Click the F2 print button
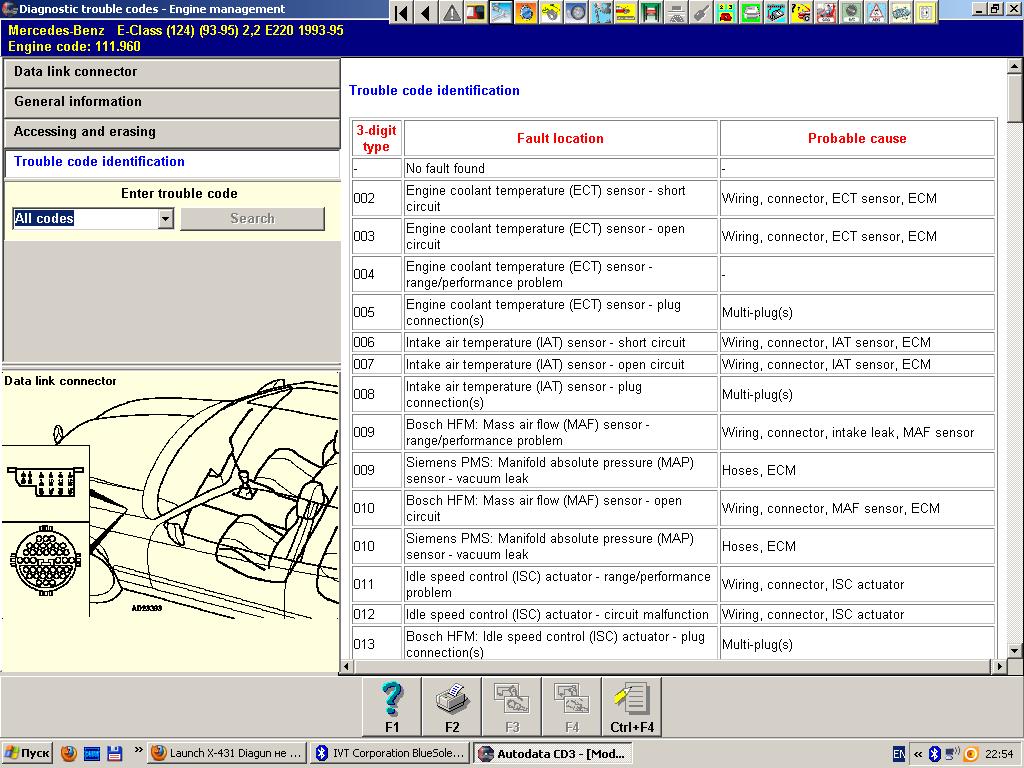Screen dimensions: 1024x768 point(452,706)
